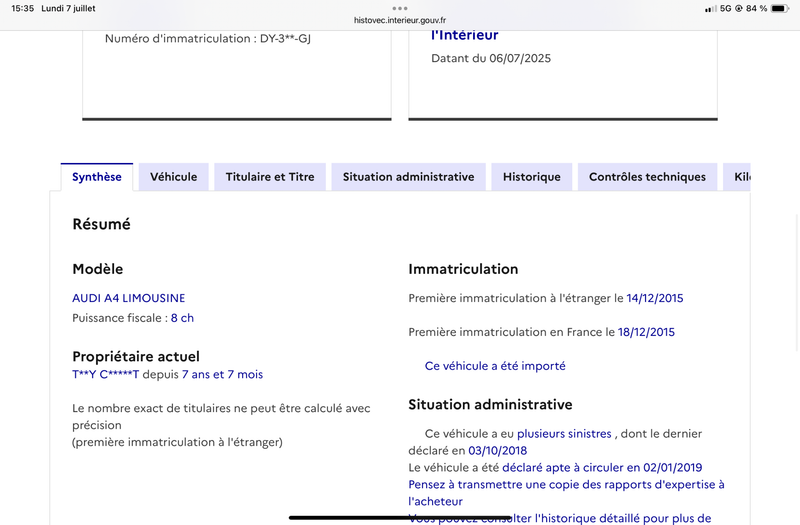Click the AUDI A4 LIMOUSINE model text
The height and width of the screenshot is (525, 800).
click(129, 298)
